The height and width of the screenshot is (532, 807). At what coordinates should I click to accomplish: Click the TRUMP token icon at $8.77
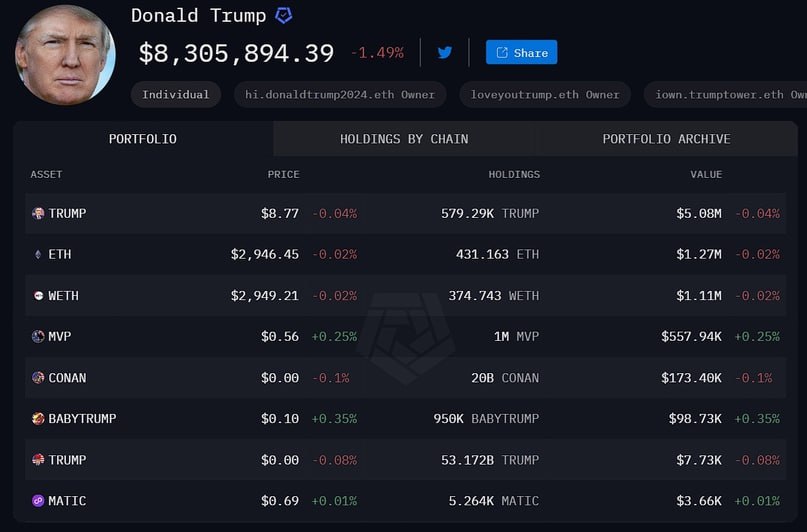(x=38, y=213)
